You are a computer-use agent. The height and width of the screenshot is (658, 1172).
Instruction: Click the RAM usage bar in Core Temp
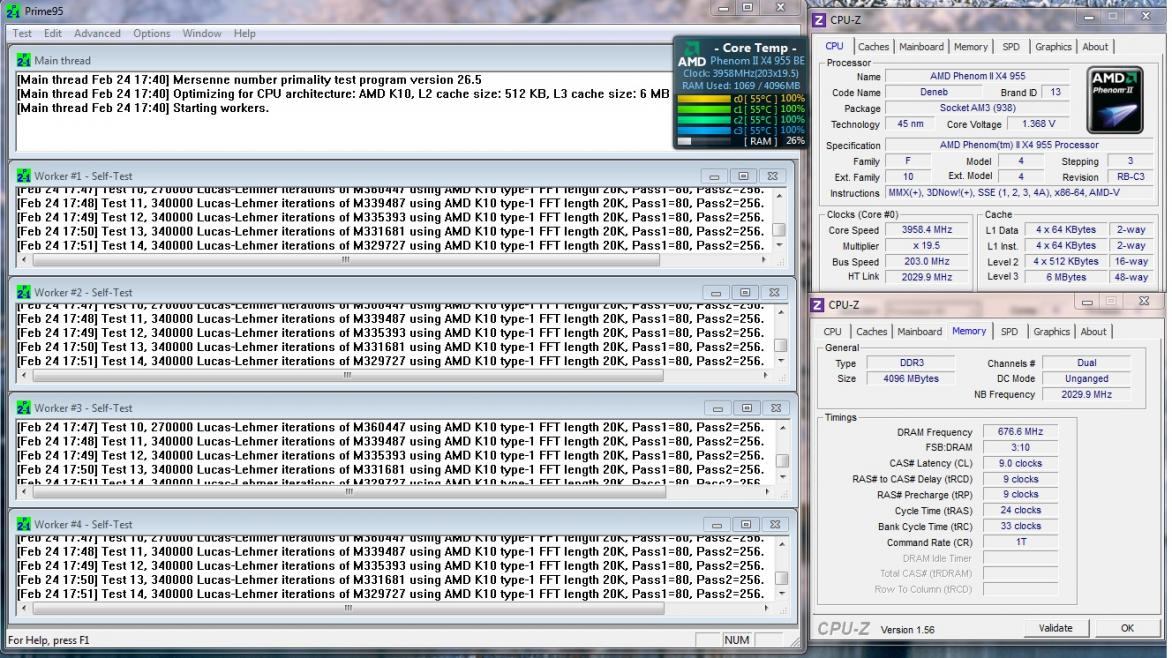point(703,141)
